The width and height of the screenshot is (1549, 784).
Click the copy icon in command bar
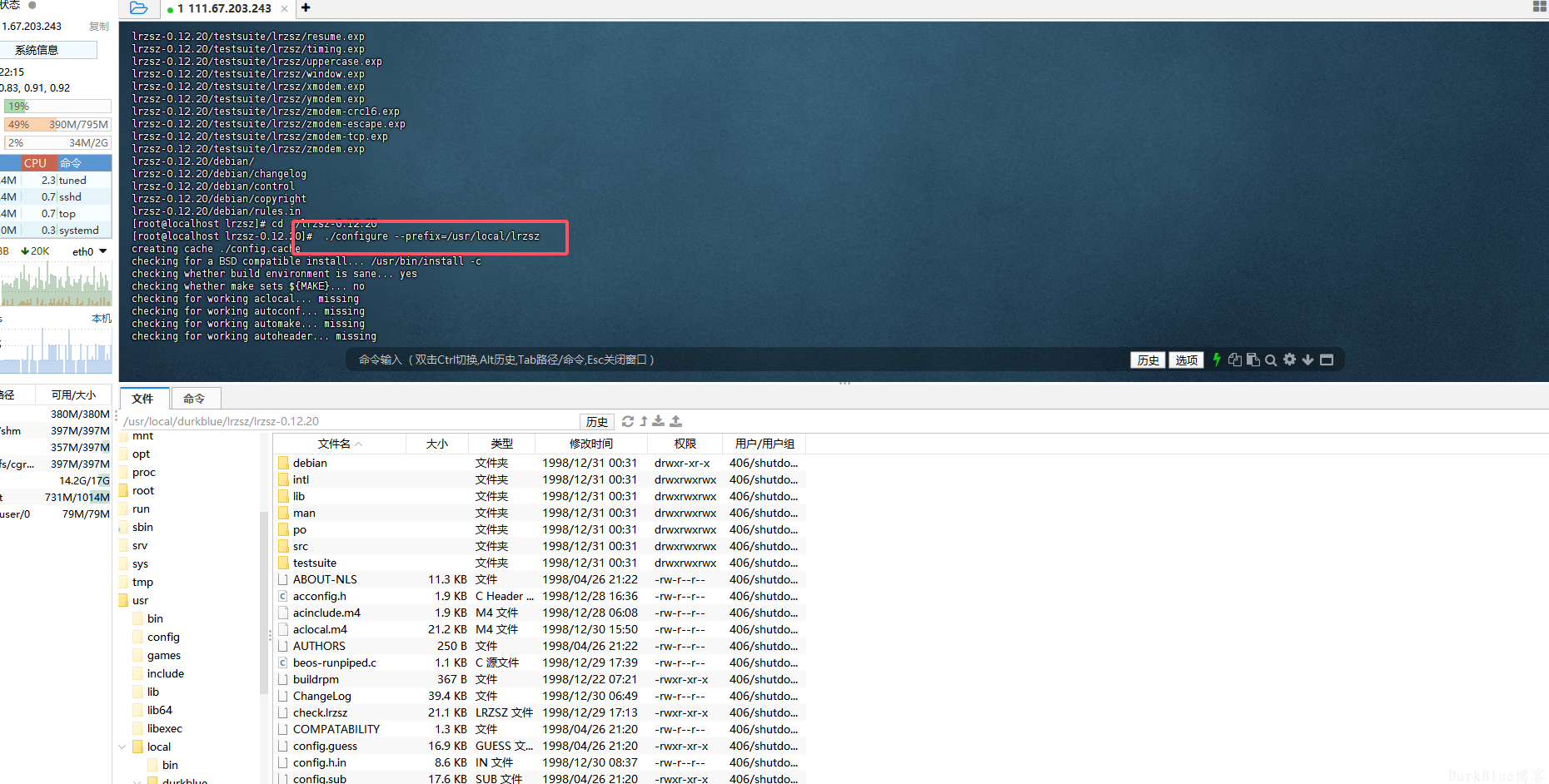point(1235,360)
